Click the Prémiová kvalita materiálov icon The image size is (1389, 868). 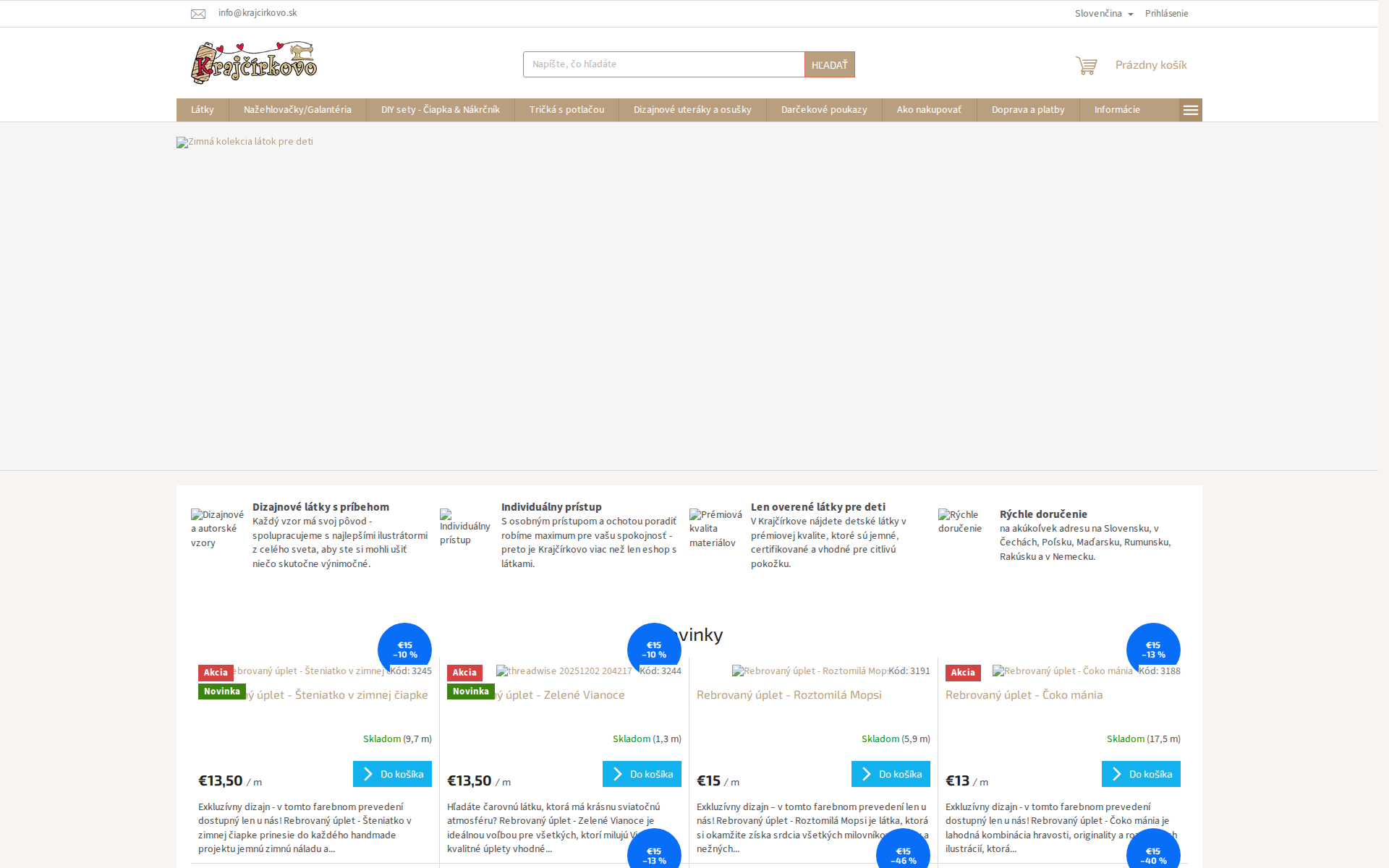[715, 529]
